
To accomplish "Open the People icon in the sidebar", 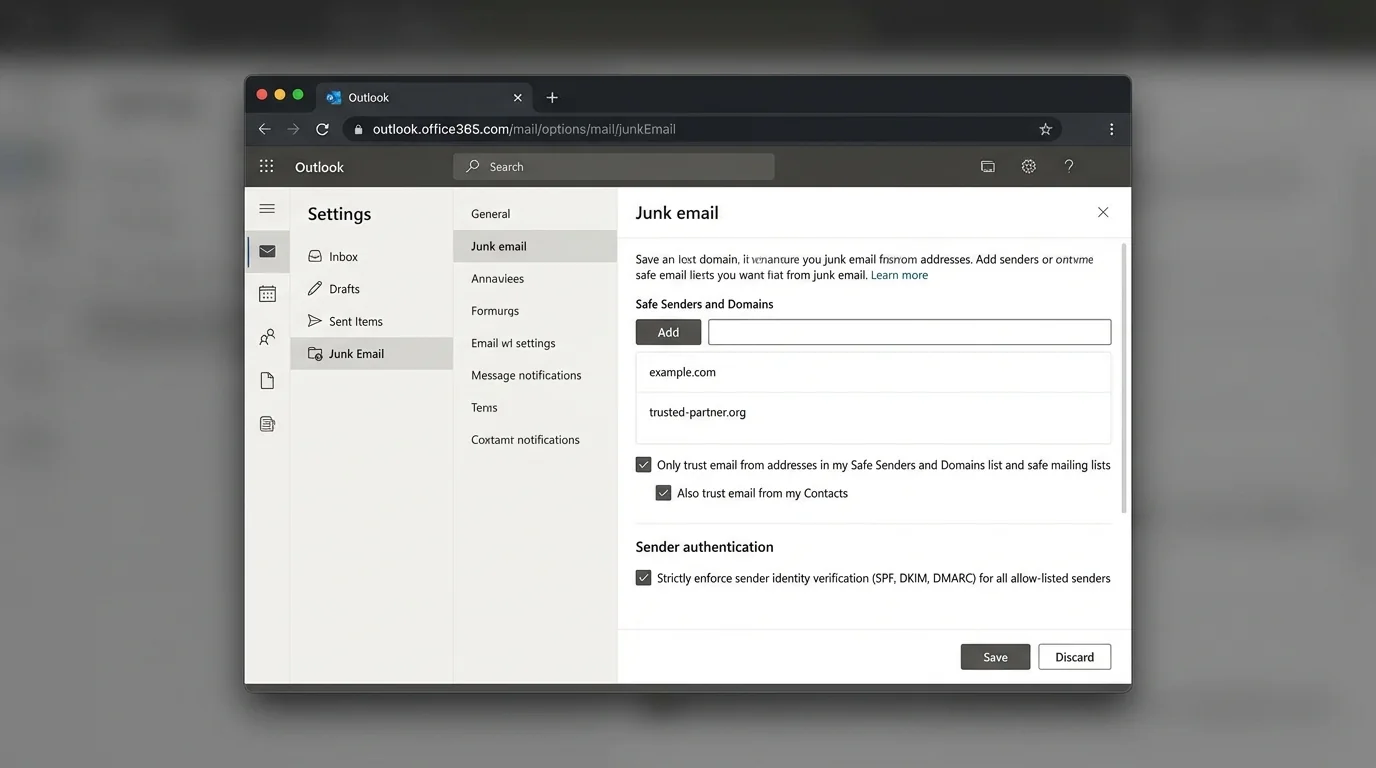I will (x=267, y=337).
